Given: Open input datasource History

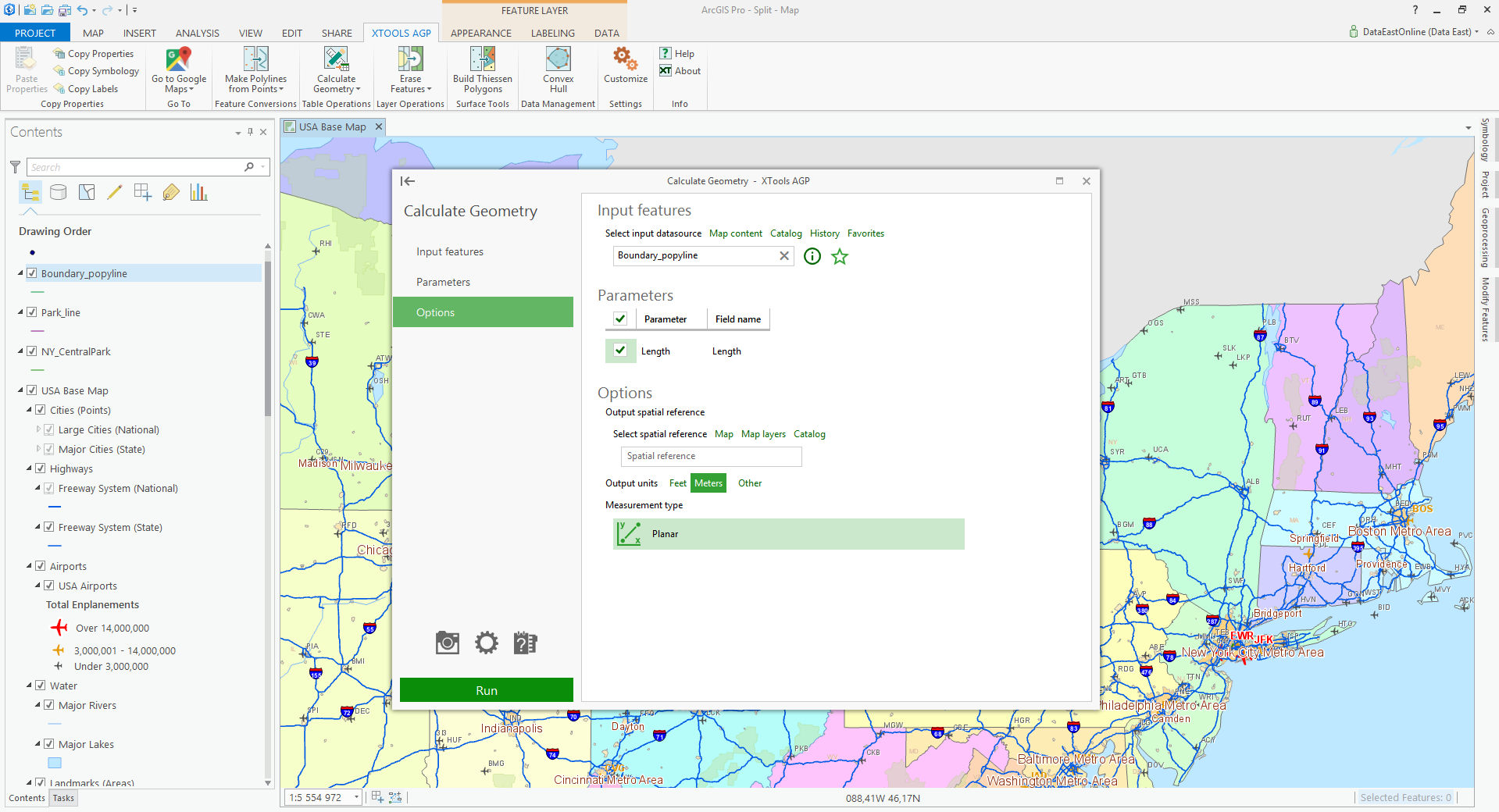Looking at the screenshot, I should point(825,233).
